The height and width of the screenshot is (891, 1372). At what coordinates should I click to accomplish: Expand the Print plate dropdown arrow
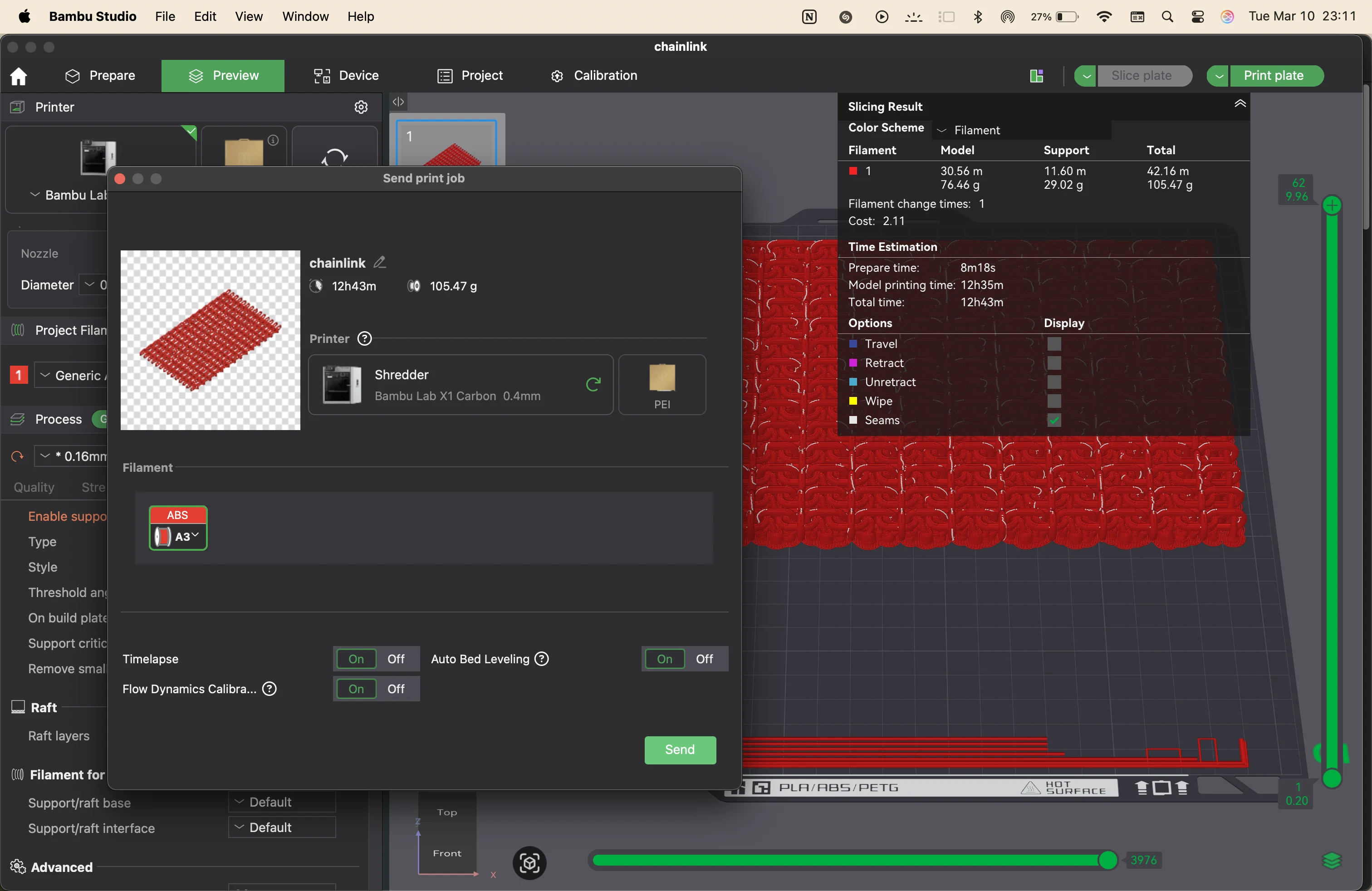[x=1218, y=76]
